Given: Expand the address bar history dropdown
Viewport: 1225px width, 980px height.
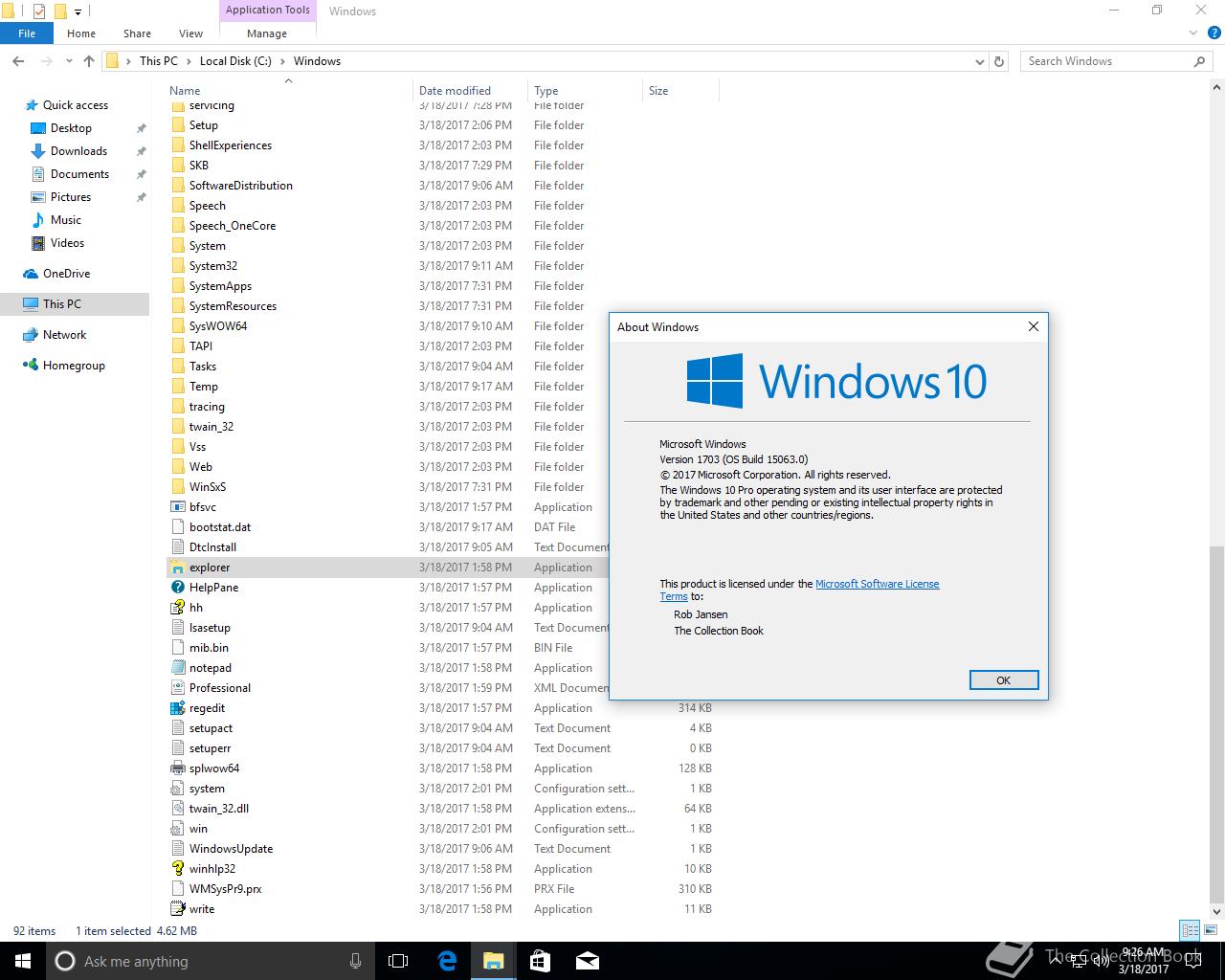Looking at the screenshot, I should coord(979,61).
